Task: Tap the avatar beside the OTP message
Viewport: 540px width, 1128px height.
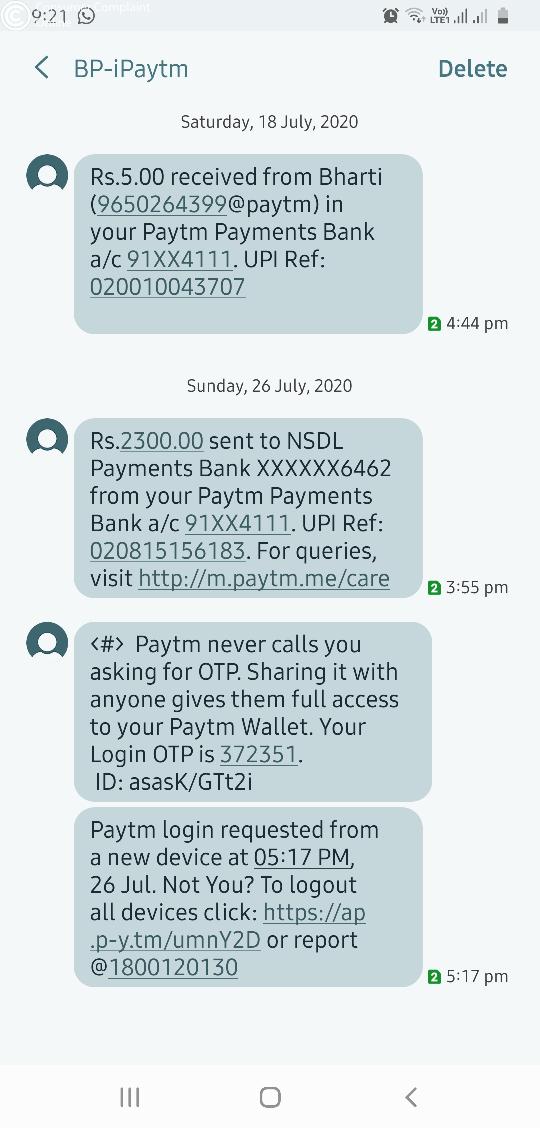Action: pyautogui.click(x=47, y=642)
